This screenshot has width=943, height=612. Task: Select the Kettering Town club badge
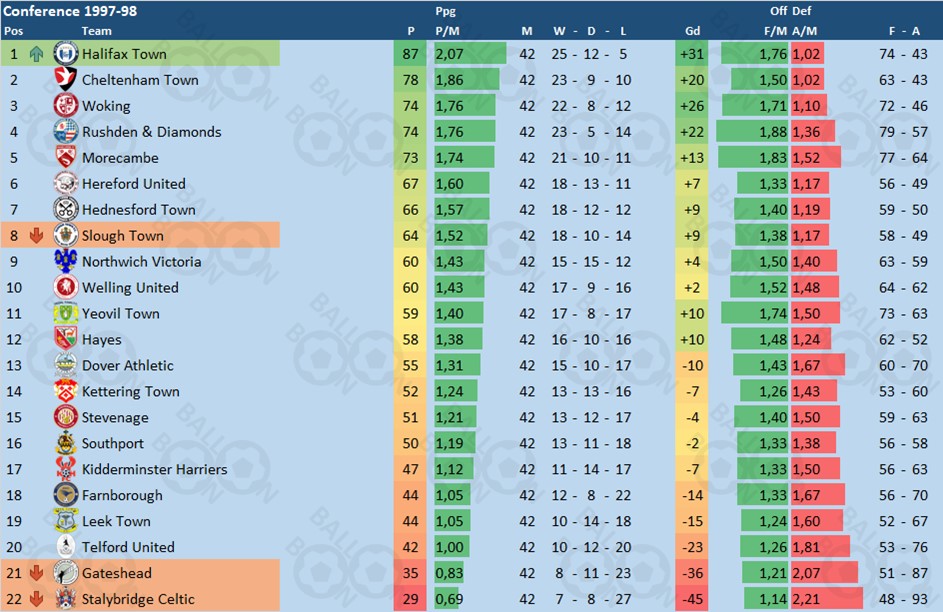coord(65,391)
